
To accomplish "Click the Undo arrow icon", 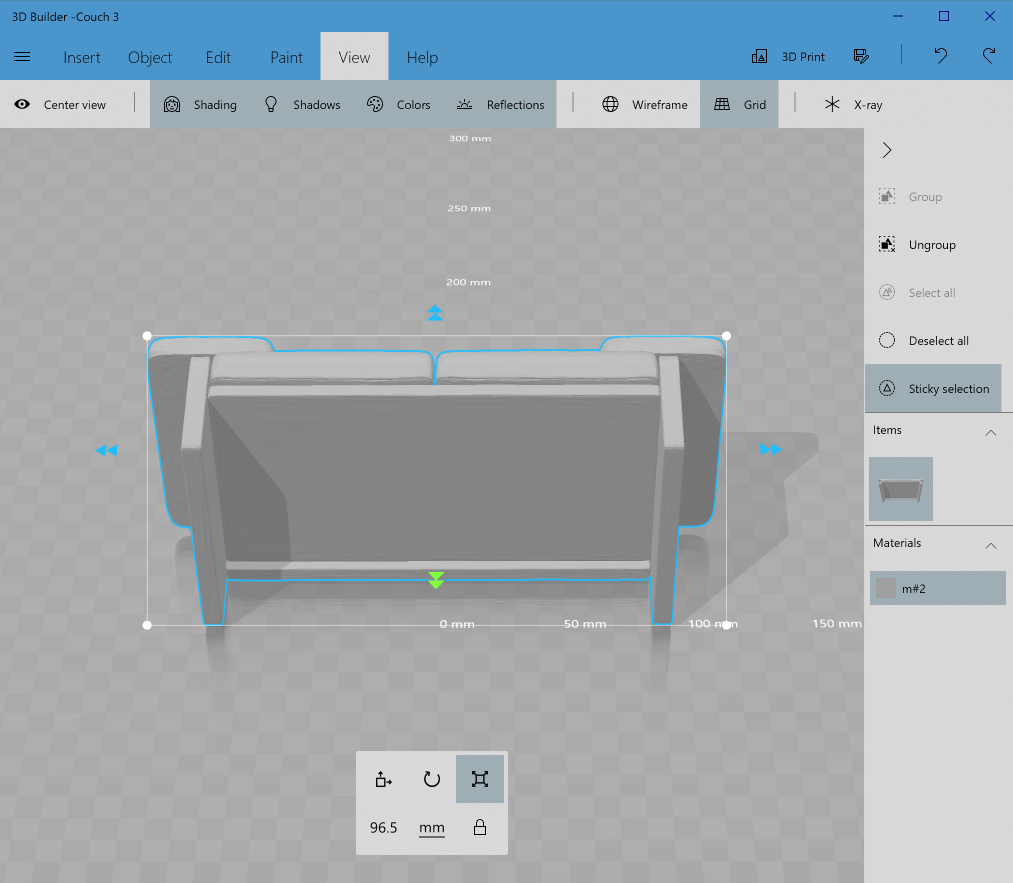I will [940, 56].
